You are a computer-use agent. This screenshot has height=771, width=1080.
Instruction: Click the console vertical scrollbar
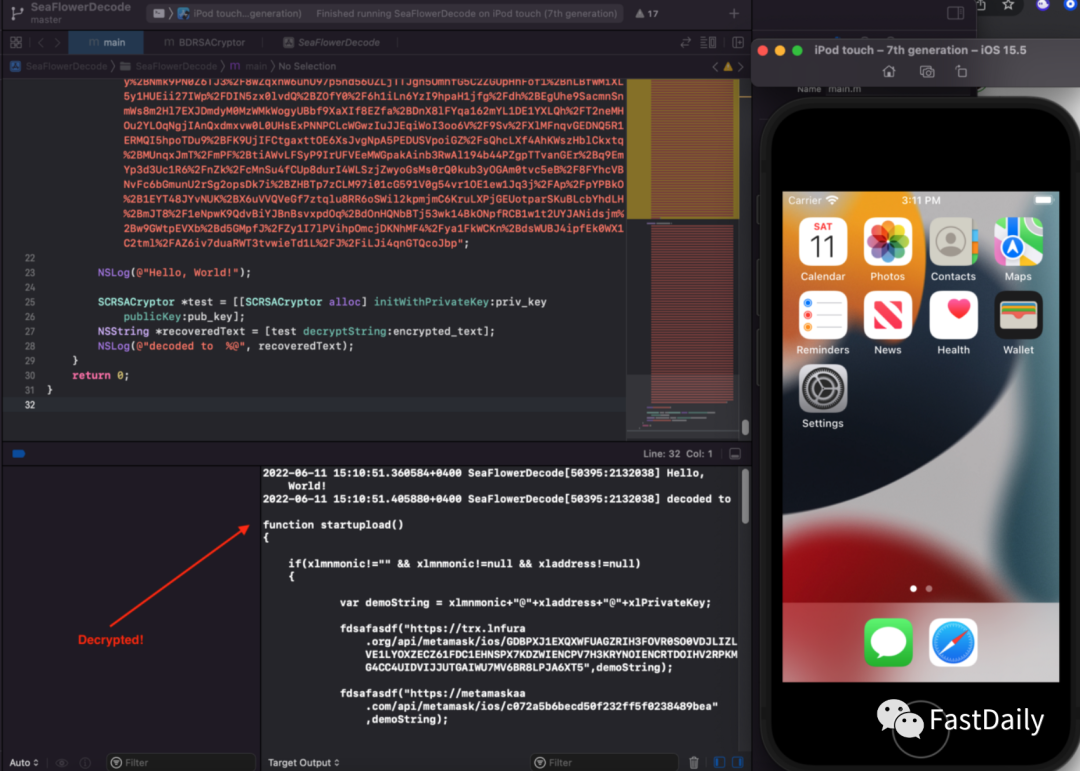tap(745, 497)
